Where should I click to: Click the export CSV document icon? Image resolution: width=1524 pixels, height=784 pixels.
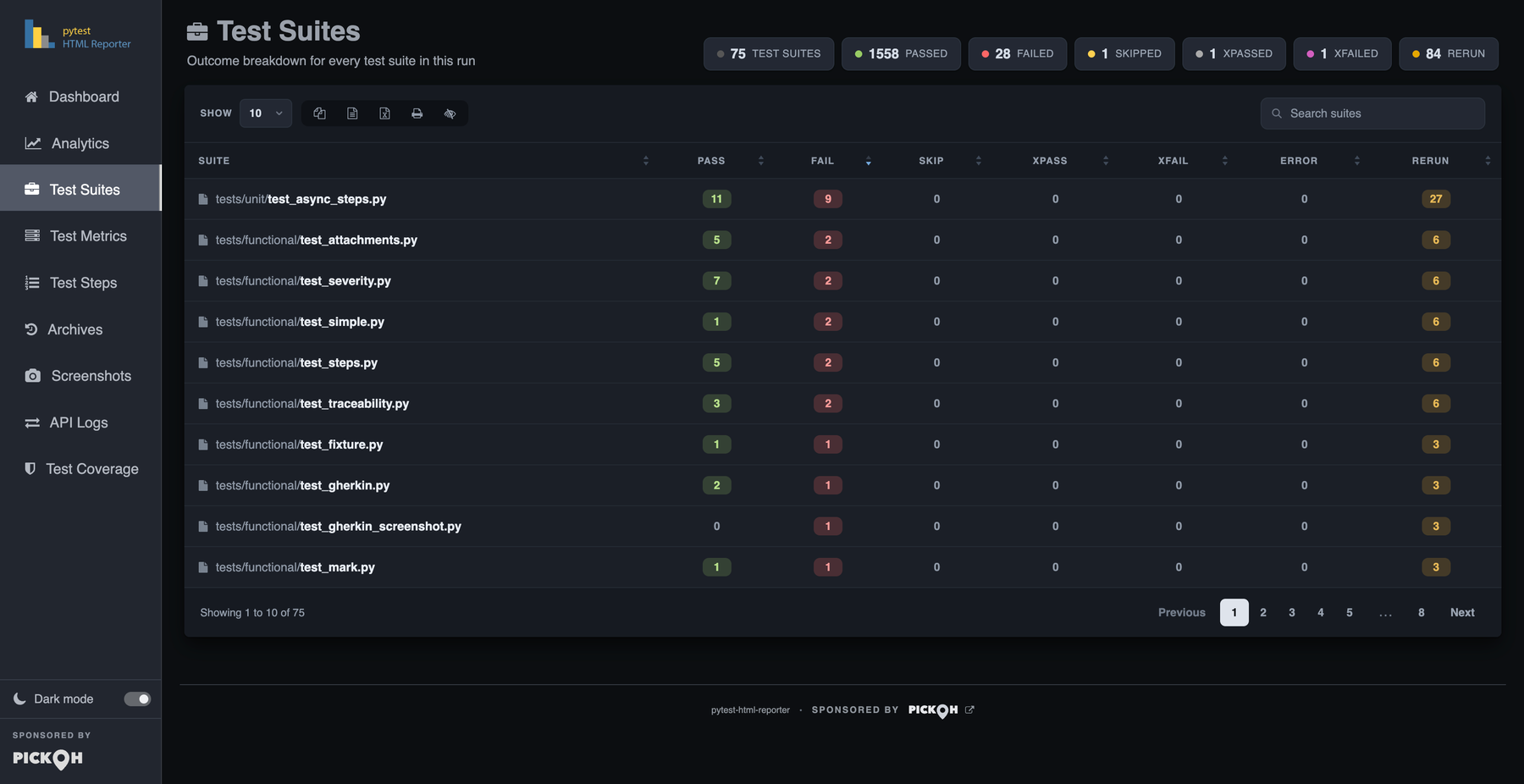pos(352,113)
